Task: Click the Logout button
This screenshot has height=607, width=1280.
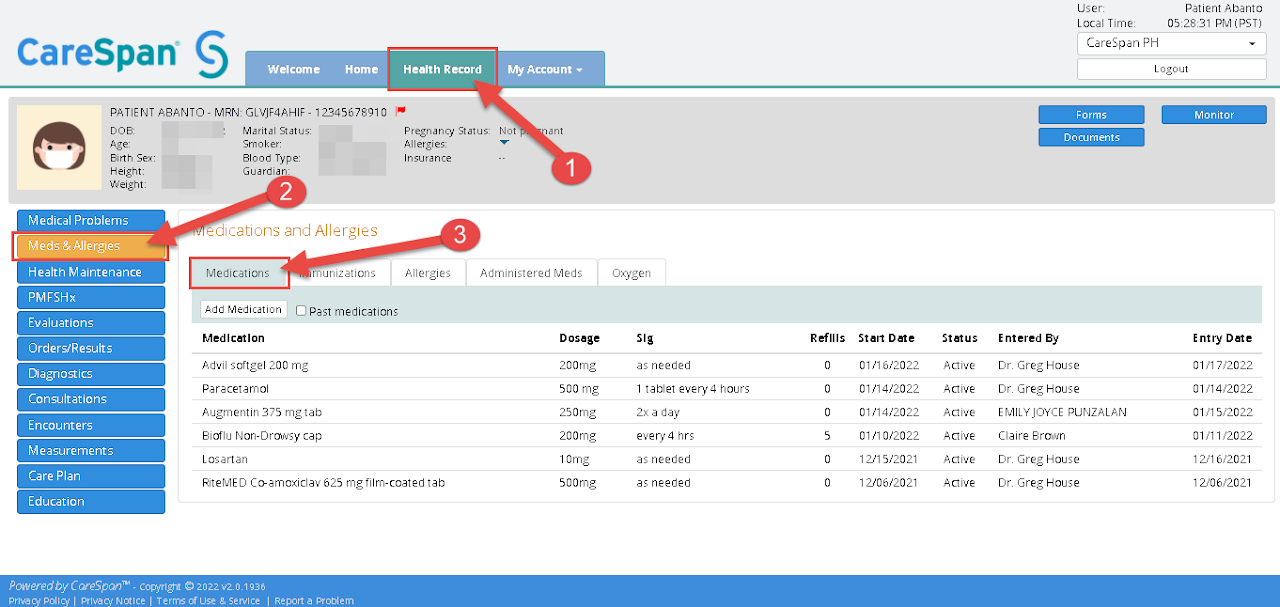Action: 1171,69
